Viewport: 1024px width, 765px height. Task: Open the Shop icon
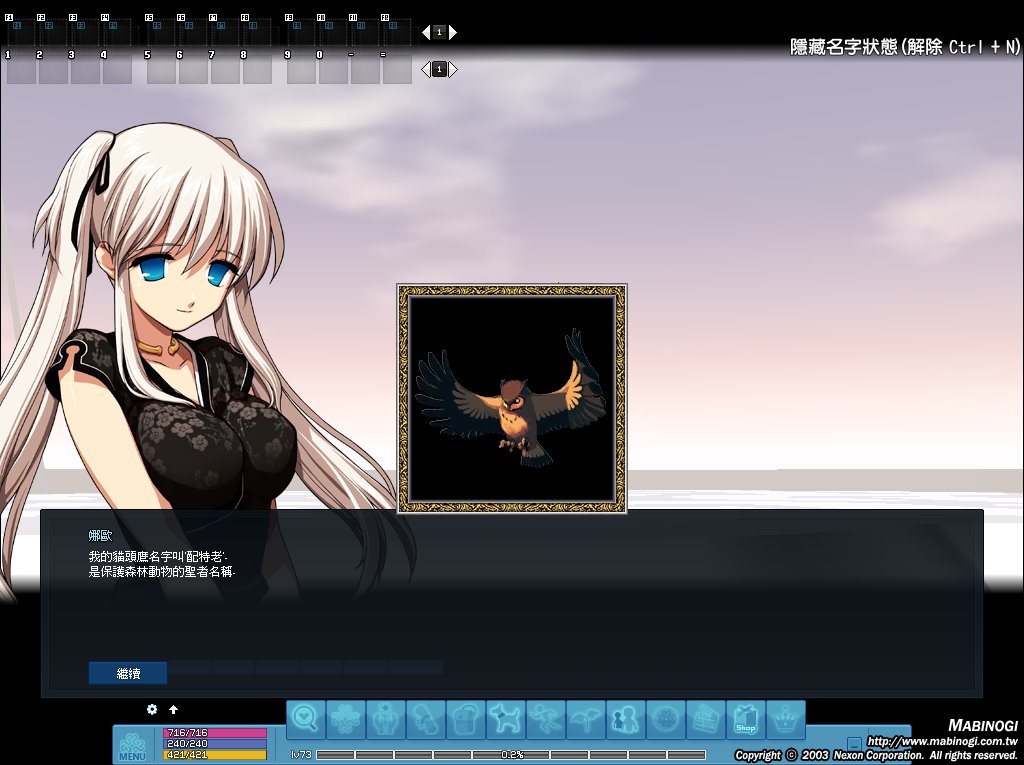coord(746,719)
